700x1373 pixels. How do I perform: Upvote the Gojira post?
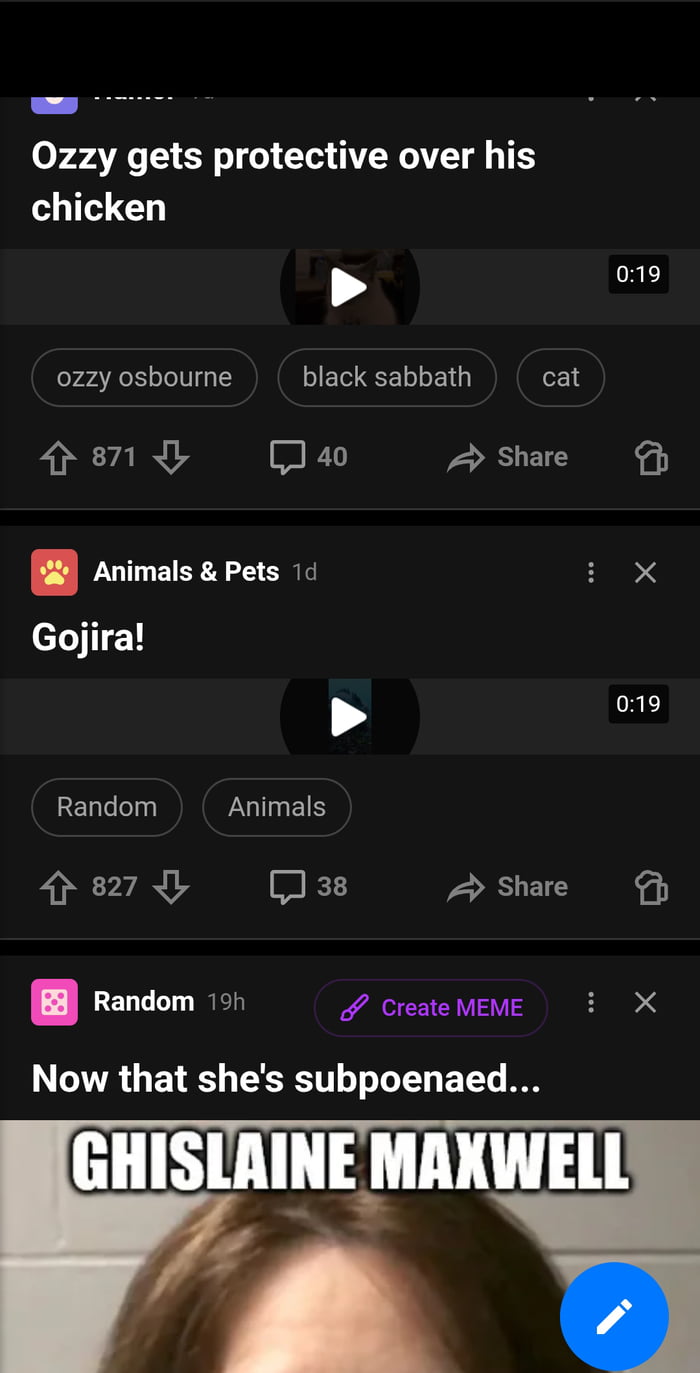pos(57,887)
